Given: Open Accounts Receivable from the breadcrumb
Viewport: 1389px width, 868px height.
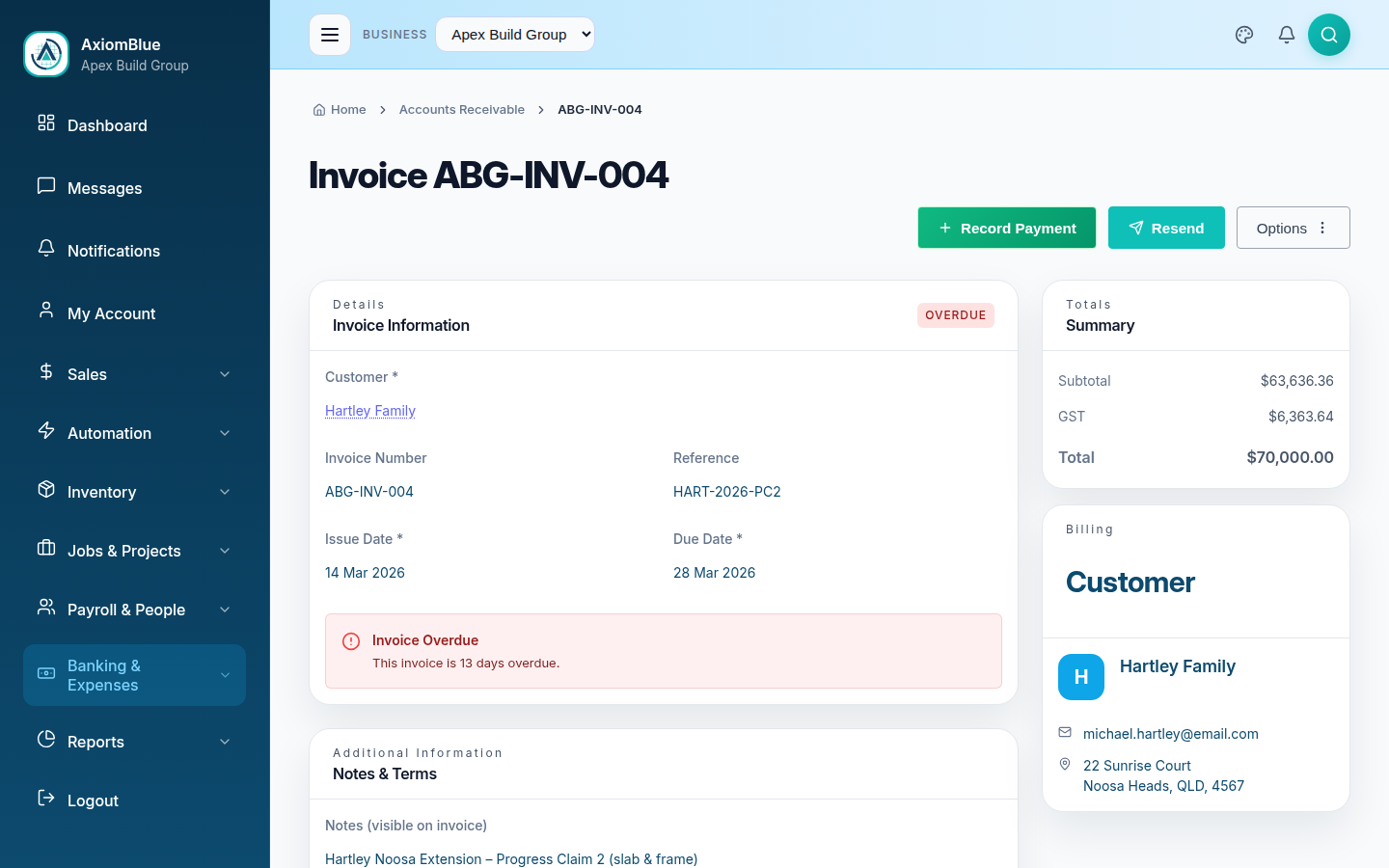Looking at the screenshot, I should [461, 109].
